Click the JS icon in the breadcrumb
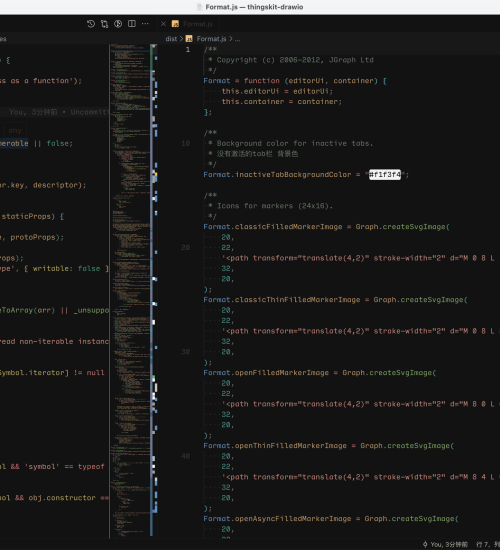The width and height of the screenshot is (500, 550). pos(189,39)
